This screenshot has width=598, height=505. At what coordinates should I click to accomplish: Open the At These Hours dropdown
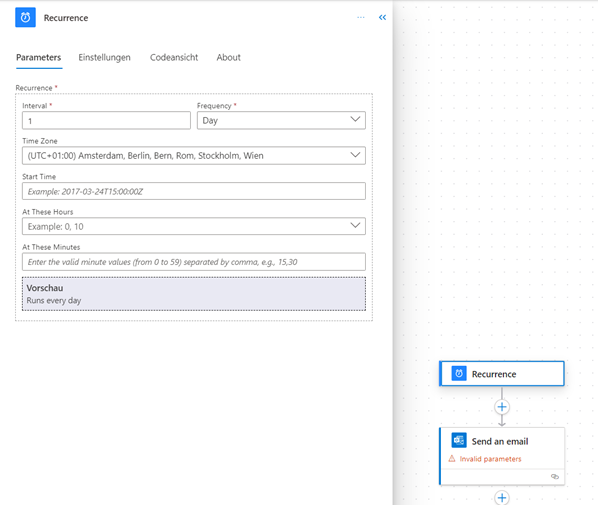click(194, 227)
